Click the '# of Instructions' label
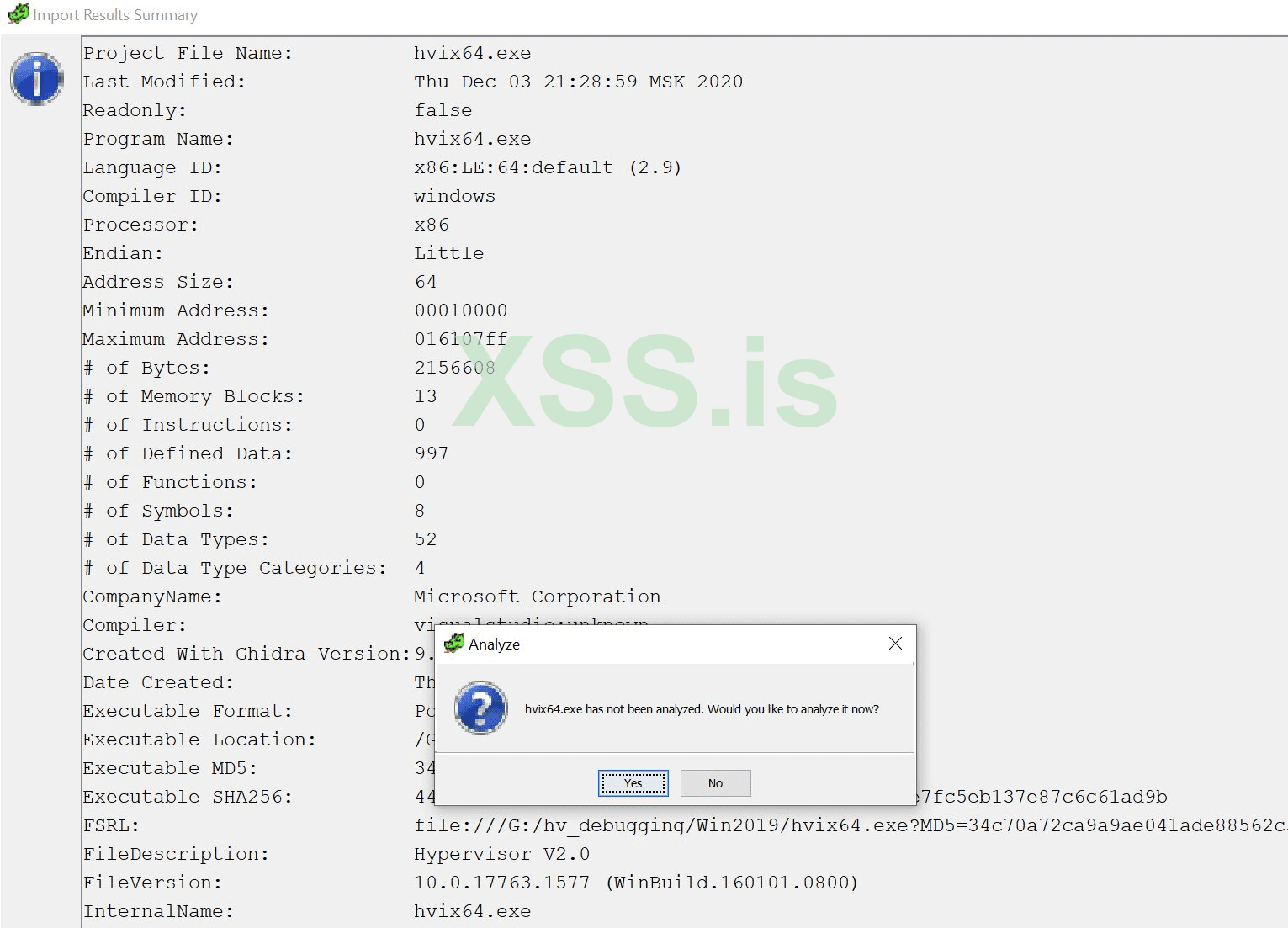The width and height of the screenshot is (1288, 928). click(188, 425)
